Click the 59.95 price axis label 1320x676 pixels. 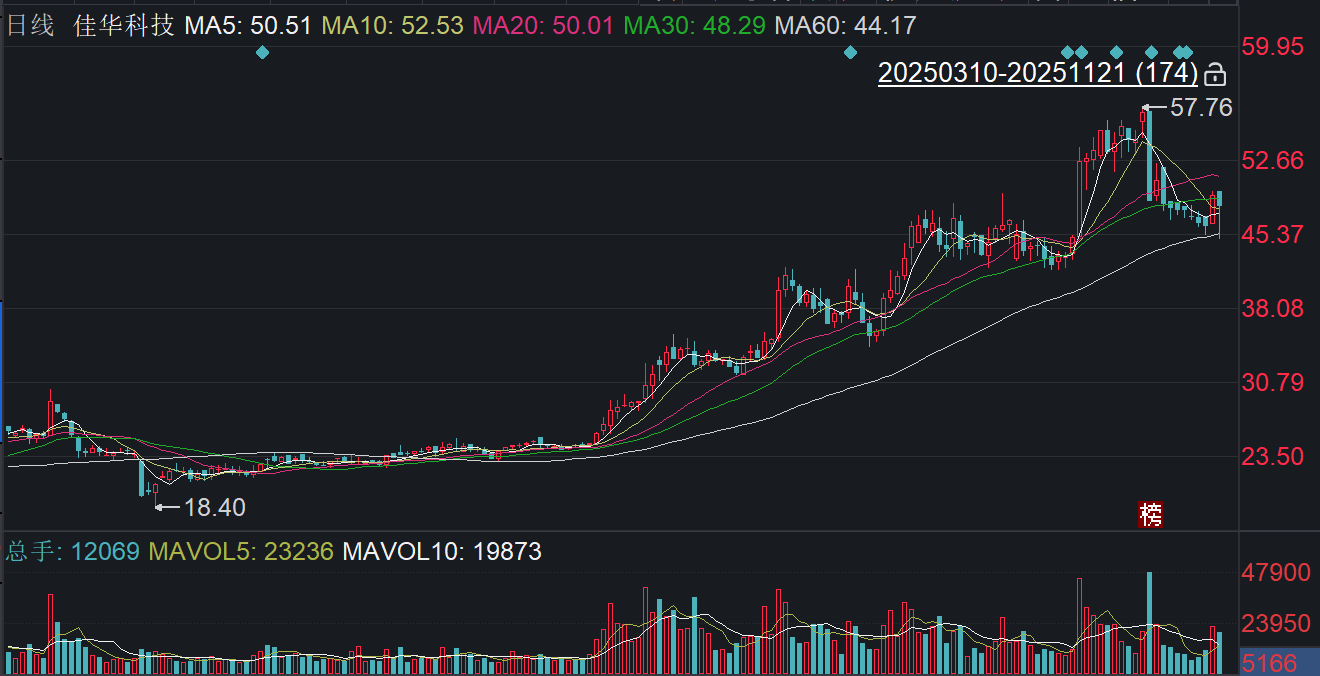point(1272,46)
